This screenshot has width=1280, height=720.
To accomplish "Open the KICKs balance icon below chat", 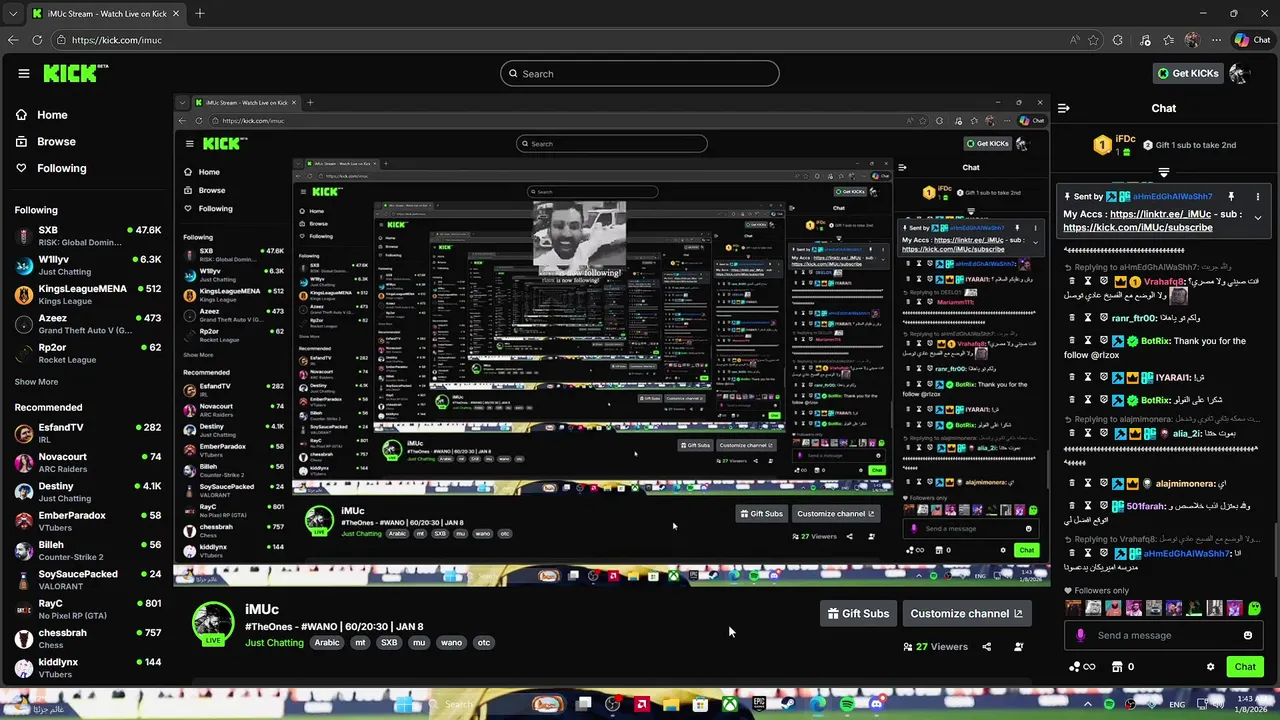I will tap(1082, 667).
